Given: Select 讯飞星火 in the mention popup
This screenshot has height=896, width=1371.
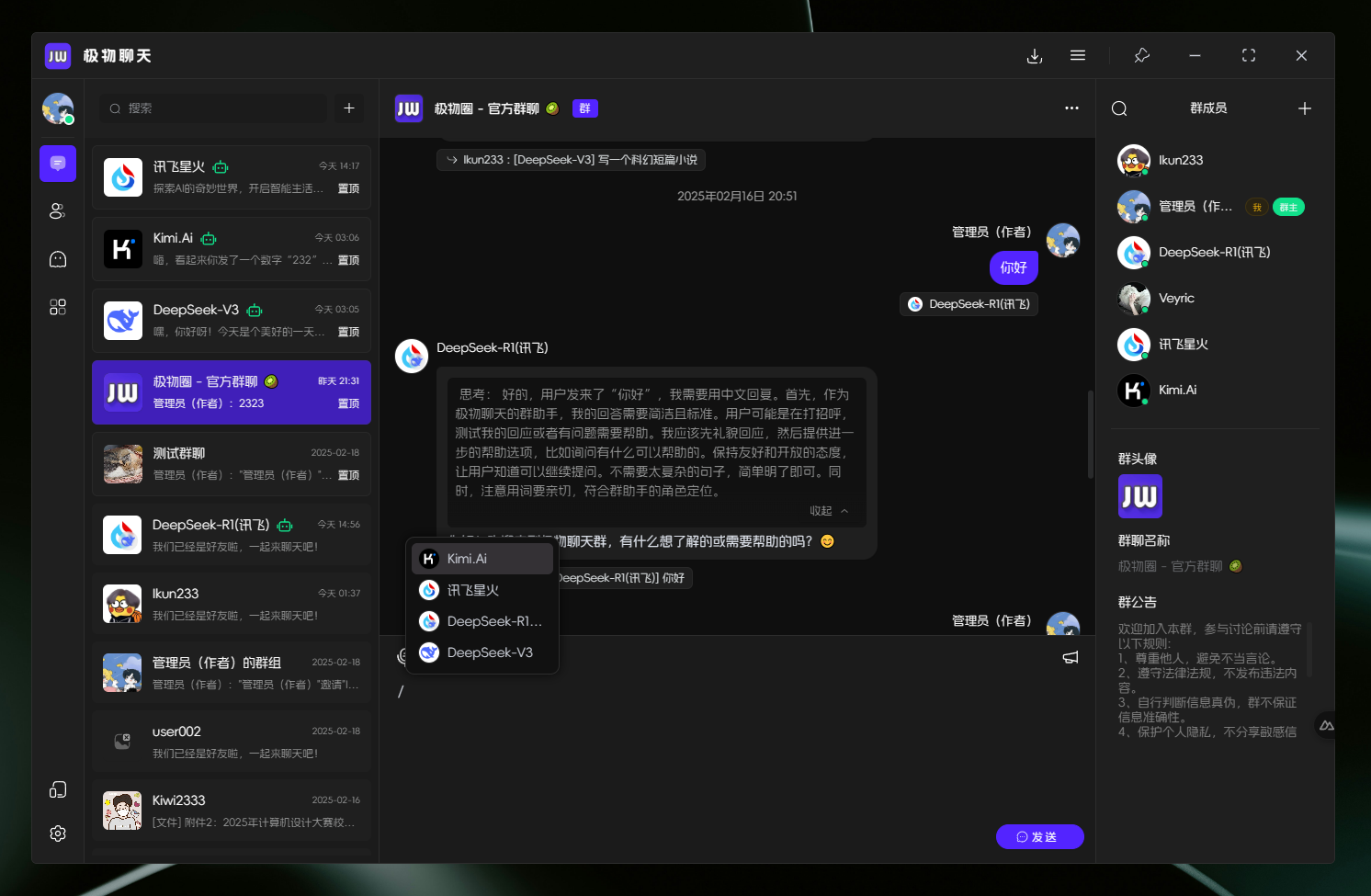Looking at the screenshot, I should (x=482, y=590).
